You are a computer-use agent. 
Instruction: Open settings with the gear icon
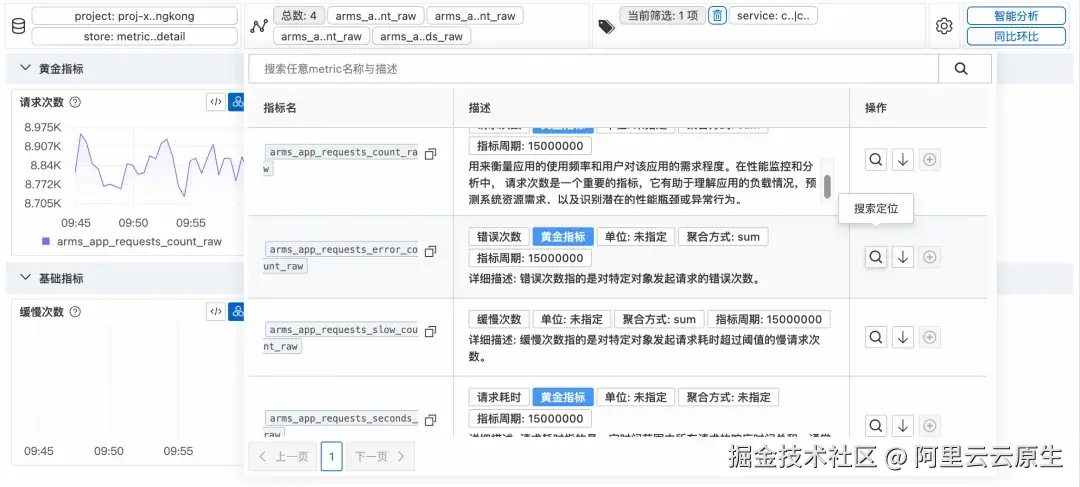coord(944,26)
